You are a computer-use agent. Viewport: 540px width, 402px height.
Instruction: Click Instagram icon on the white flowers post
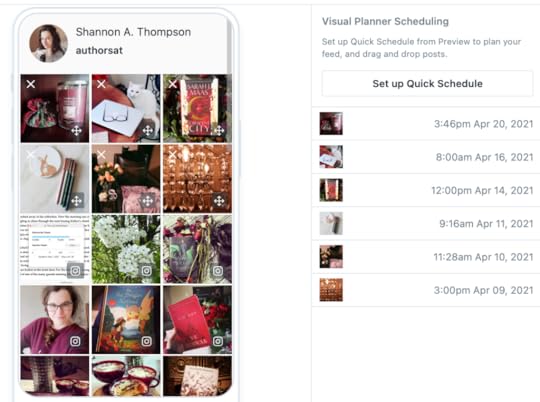click(147, 271)
